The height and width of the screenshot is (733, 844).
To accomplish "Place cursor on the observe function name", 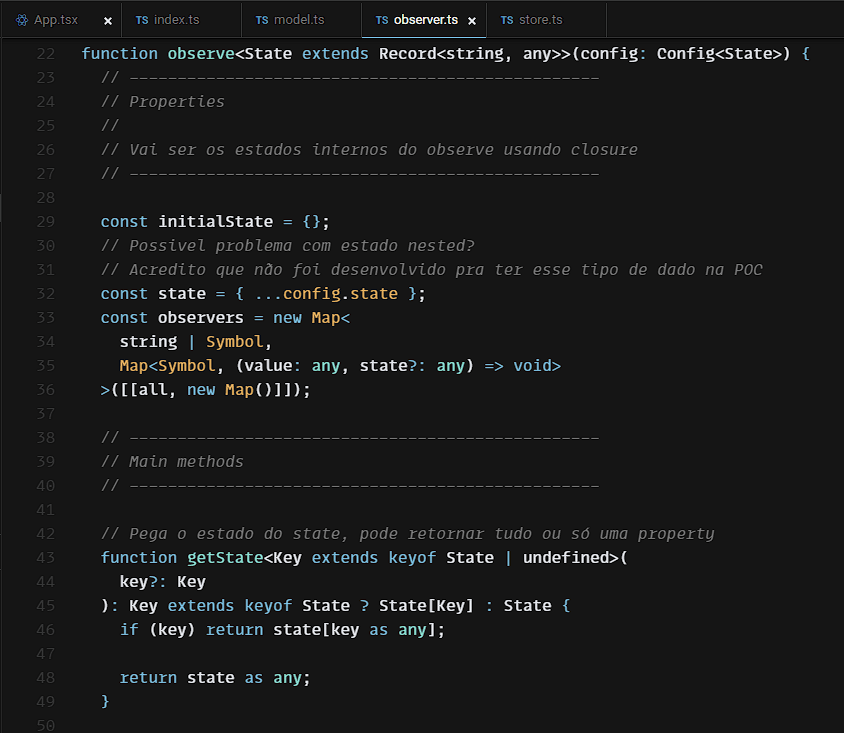I will click(x=201, y=53).
